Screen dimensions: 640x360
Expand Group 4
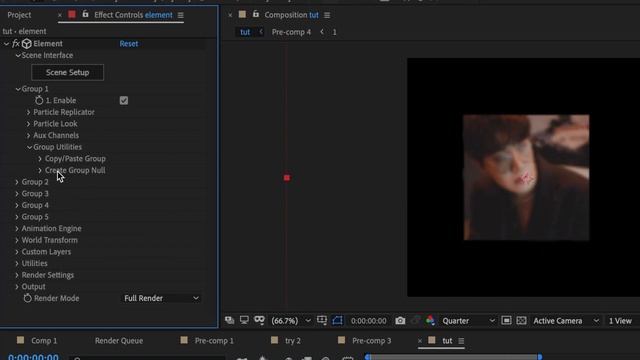(x=17, y=205)
